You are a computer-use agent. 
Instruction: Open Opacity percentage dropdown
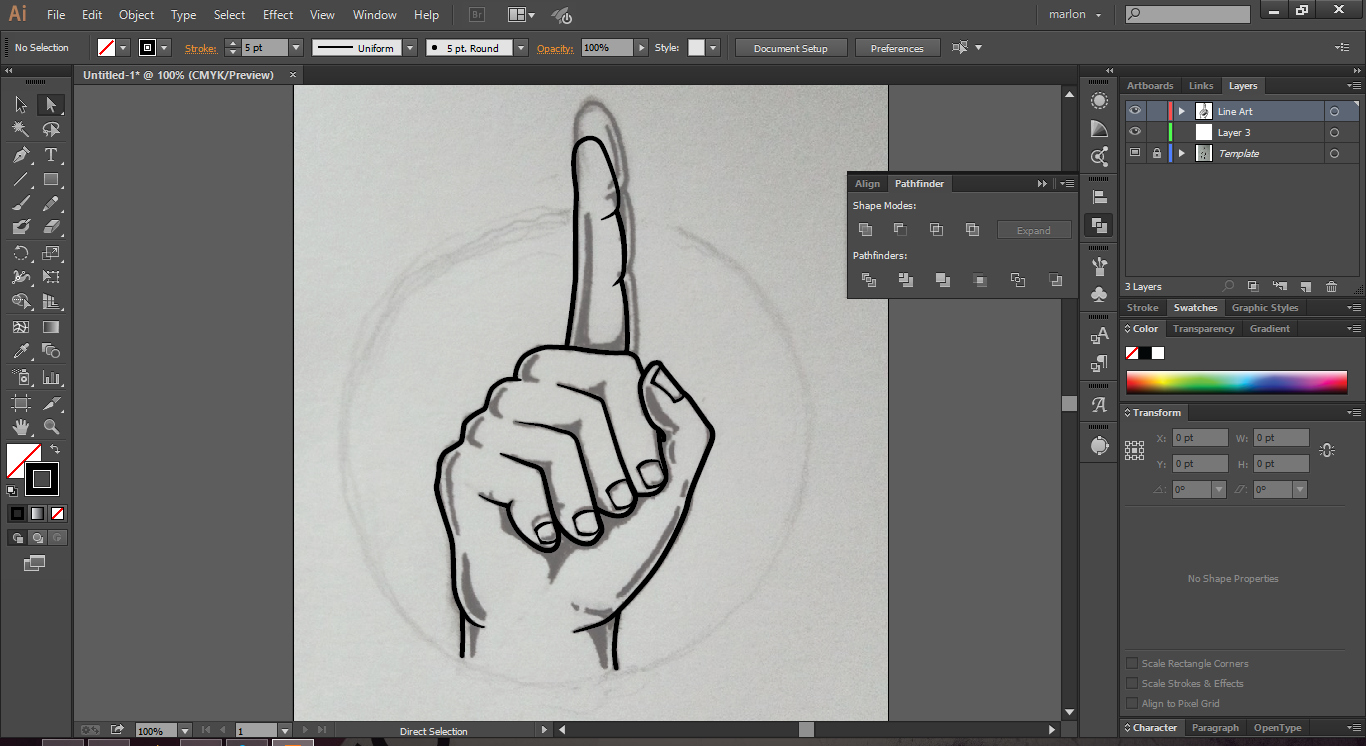coord(641,48)
